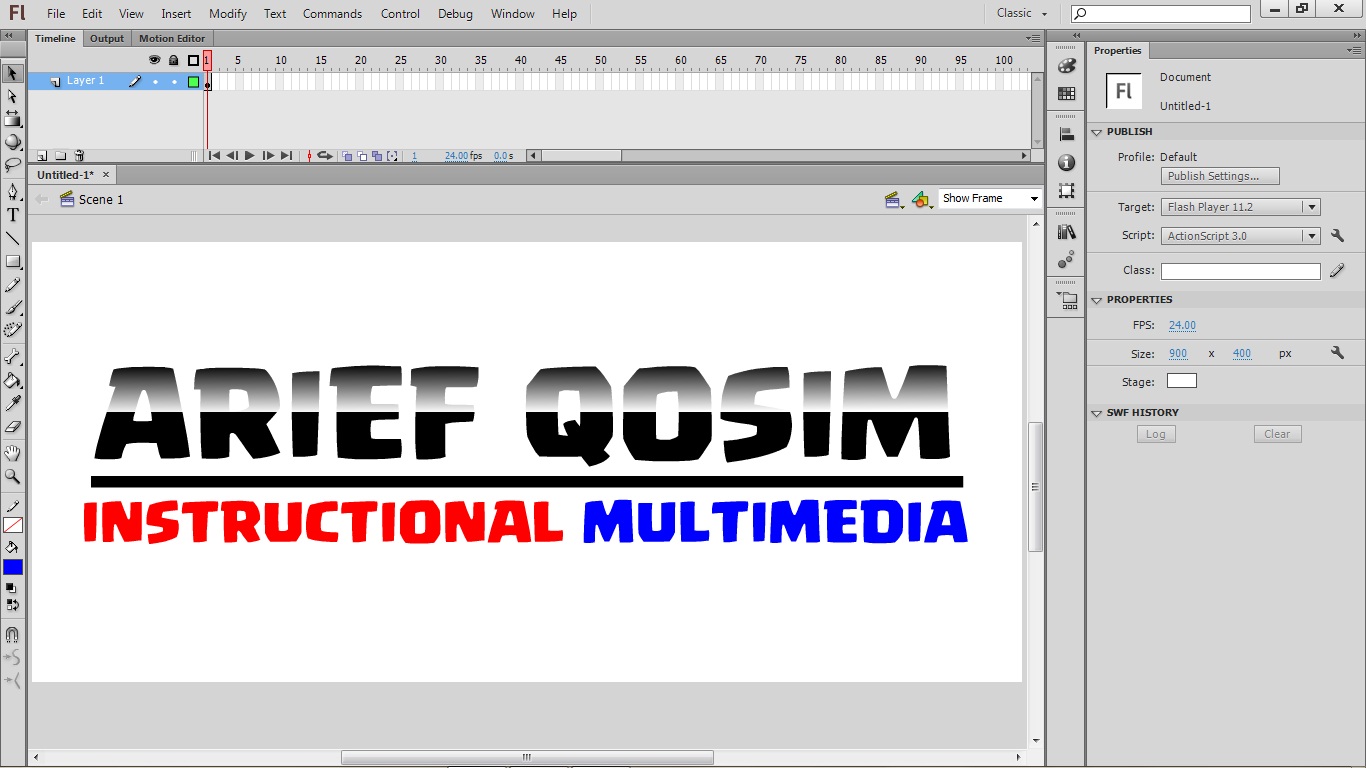Screen dimensions: 1366x768
Task: Select the Eraser tool
Action: [13, 427]
